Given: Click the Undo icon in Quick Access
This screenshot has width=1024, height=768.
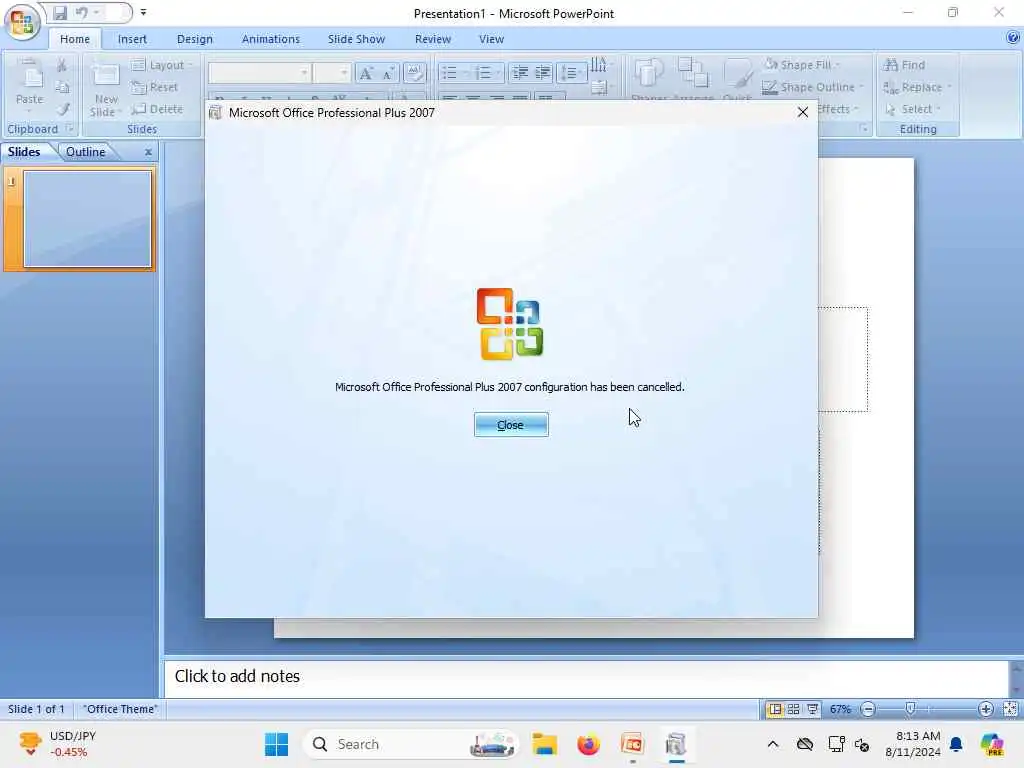Looking at the screenshot, I should coord(82,12).
